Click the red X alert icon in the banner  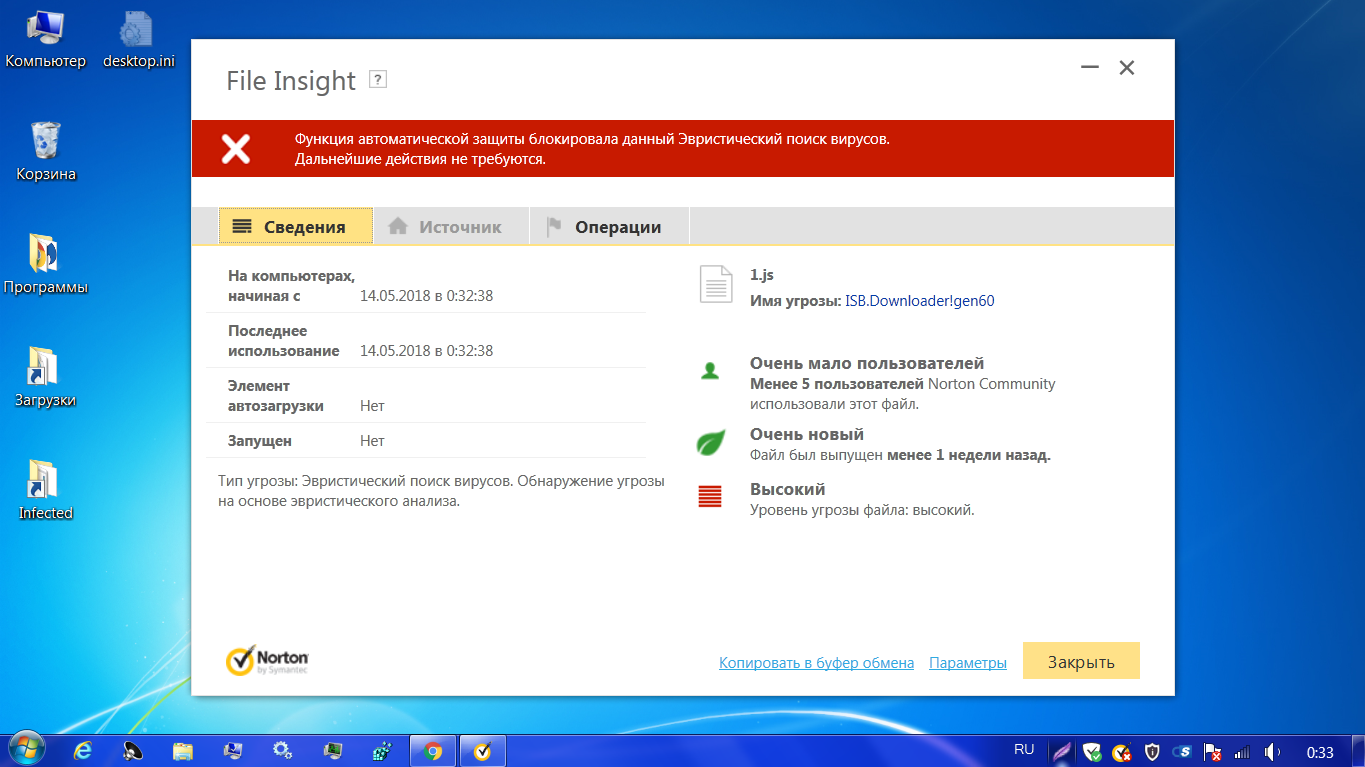pyautogui.click(x=236, y=149)
